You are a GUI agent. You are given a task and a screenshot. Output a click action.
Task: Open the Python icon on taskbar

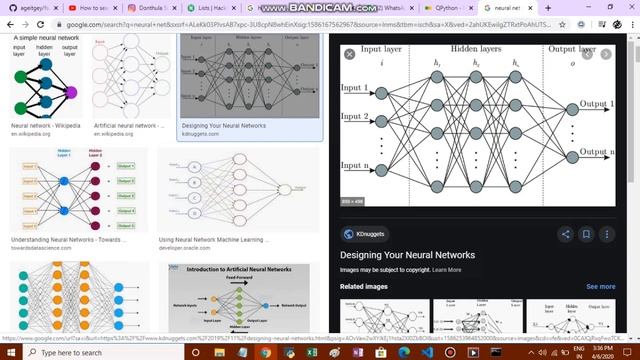289,352
